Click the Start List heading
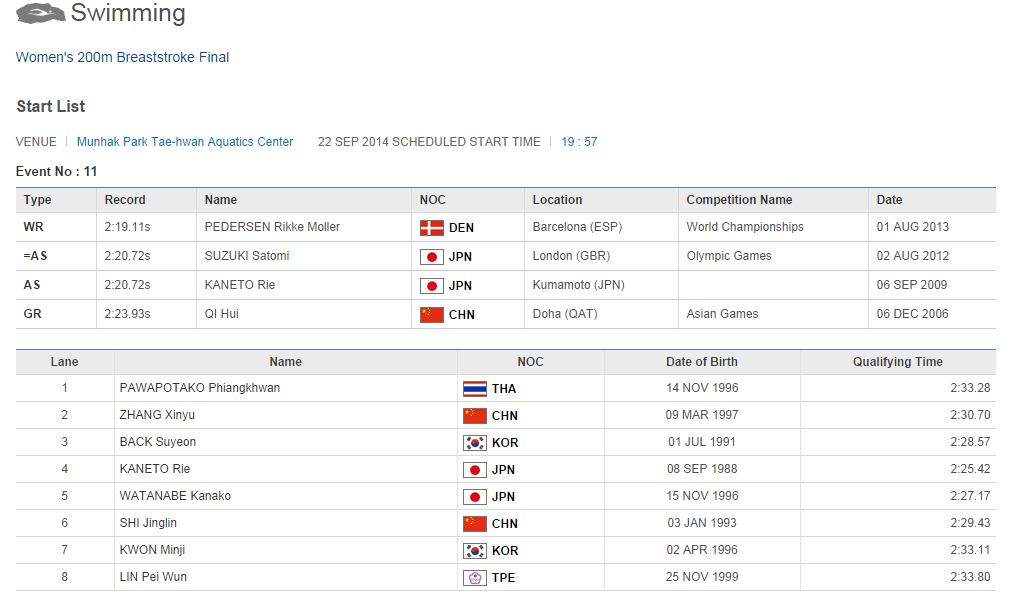This screenshot has height=592, width=1018. (x=51, y=107)
